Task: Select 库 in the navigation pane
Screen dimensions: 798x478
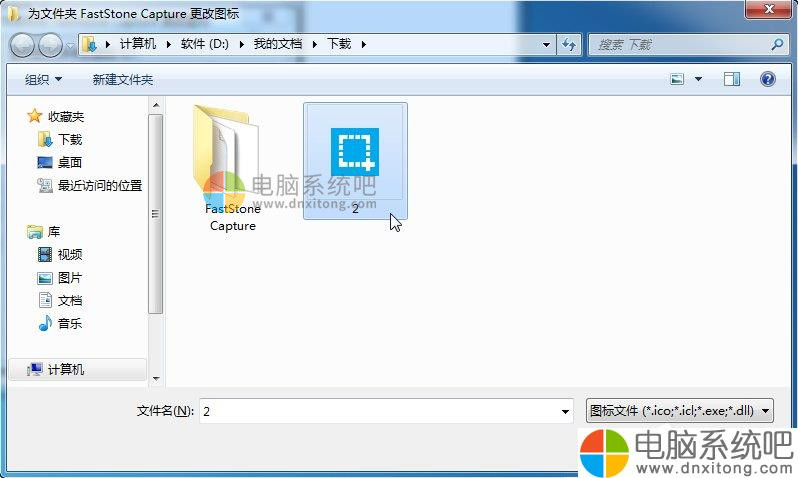Action: [x=54, y=232]
